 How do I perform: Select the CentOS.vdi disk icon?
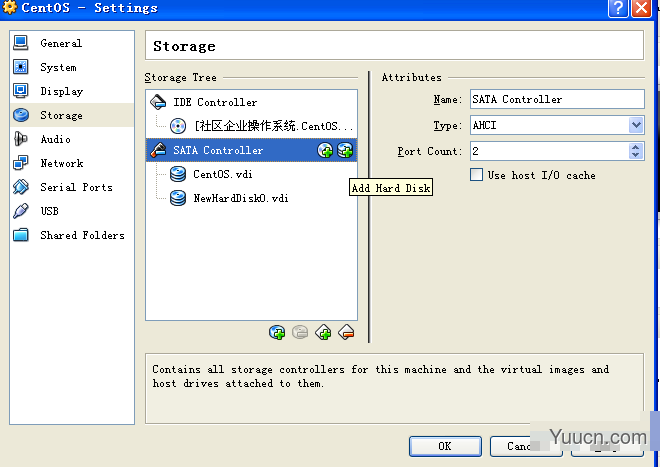pos(178,174)
